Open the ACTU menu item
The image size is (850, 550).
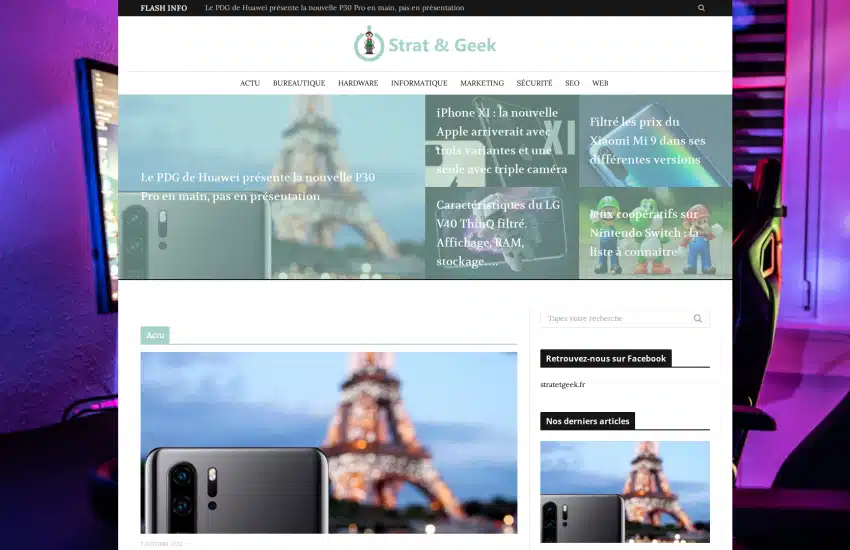click(x=250, y=83)
